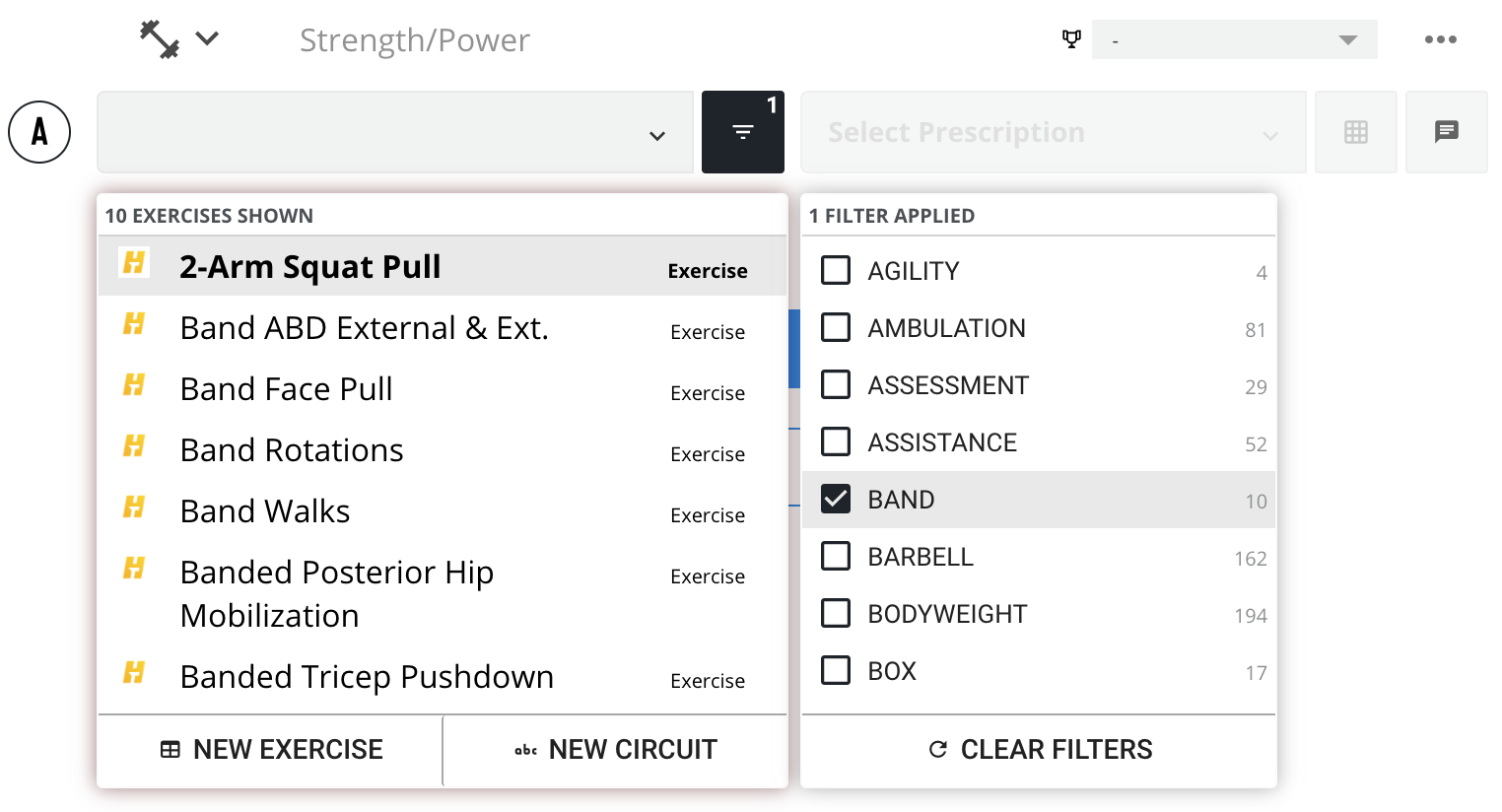Expand the workout type chevron dropdown
The height and width of the screenshot is (812, 1502).
tap(207, 39)
